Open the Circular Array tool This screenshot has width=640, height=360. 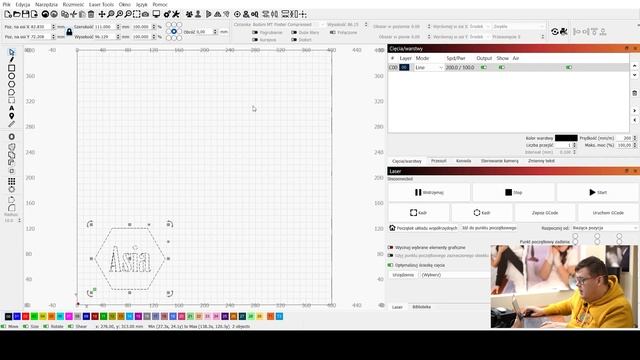(11, 189)
